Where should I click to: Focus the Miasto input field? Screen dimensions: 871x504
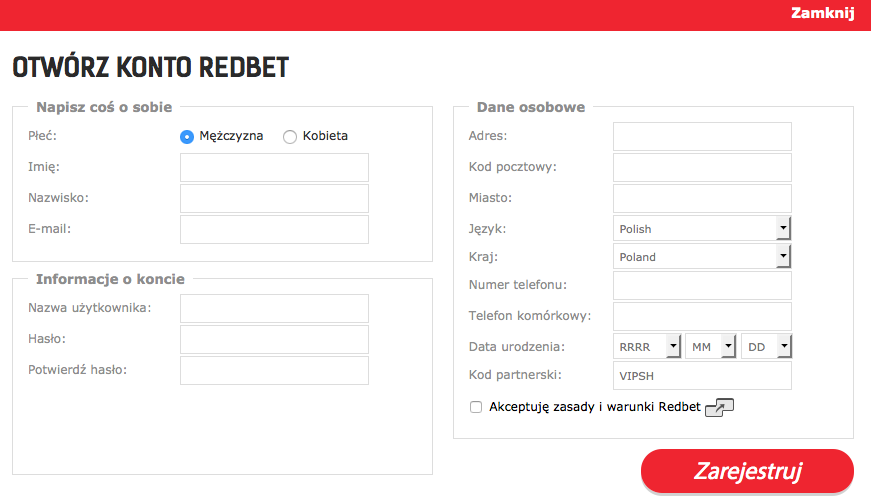(x=702, y=198)
